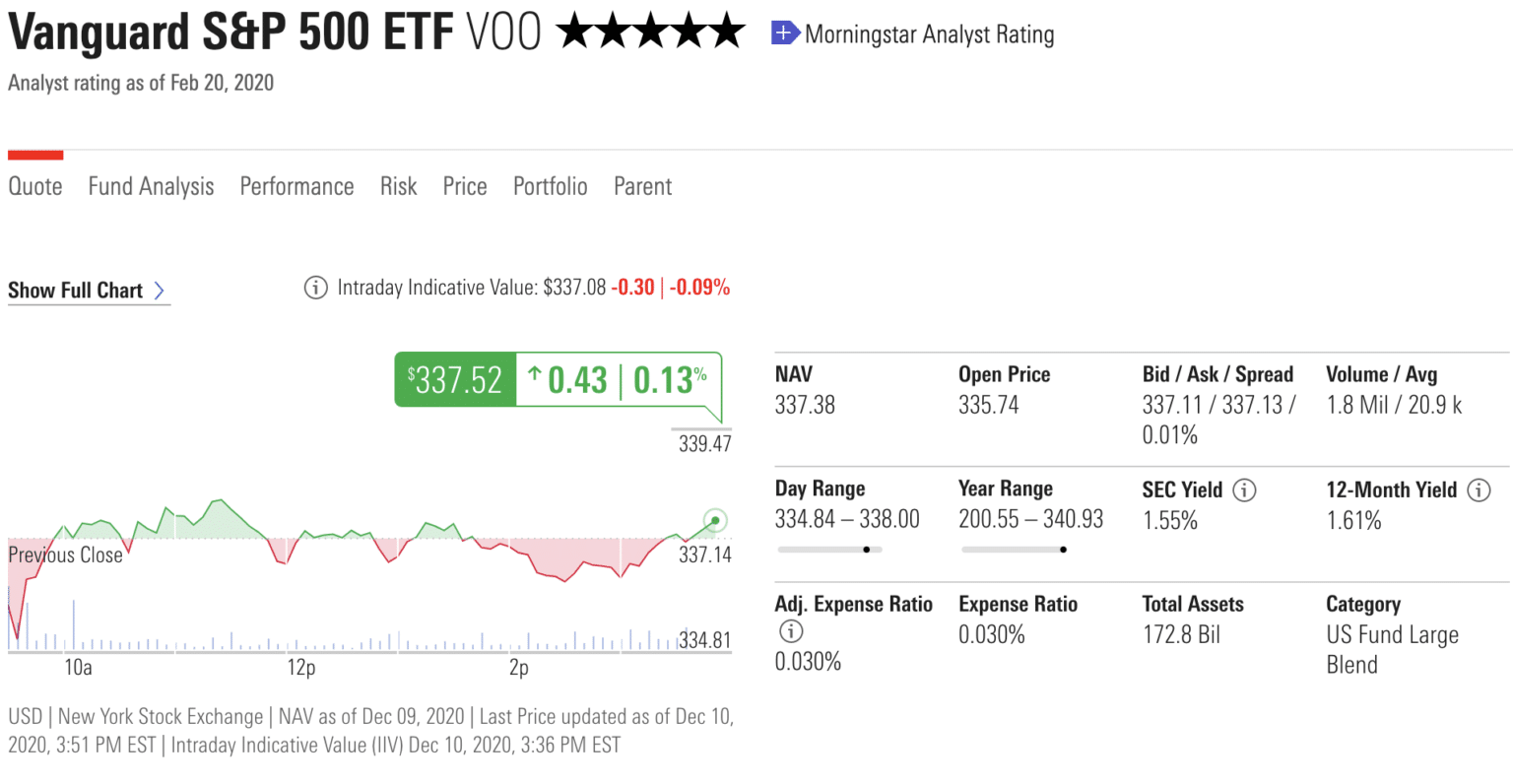Switch to the Risk tab

[x=398, y=186]
